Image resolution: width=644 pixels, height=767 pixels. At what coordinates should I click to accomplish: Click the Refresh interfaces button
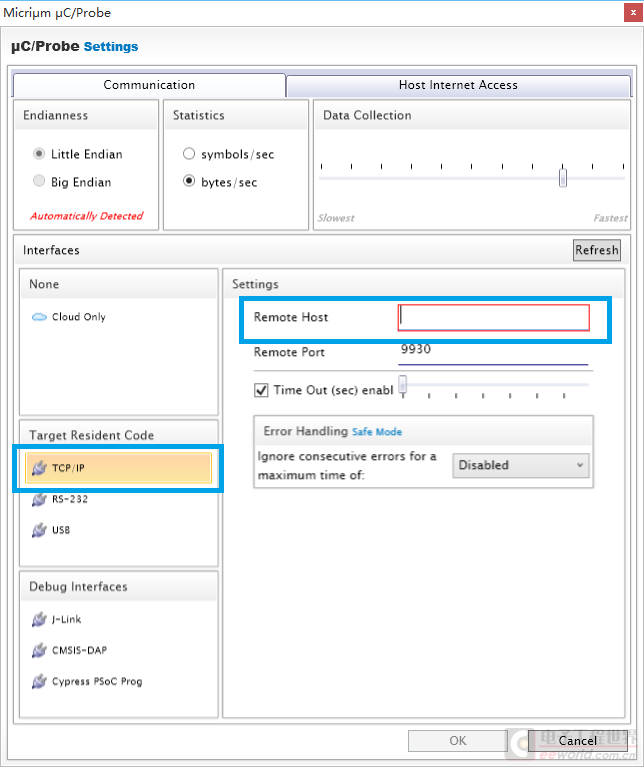click(597, 250)
